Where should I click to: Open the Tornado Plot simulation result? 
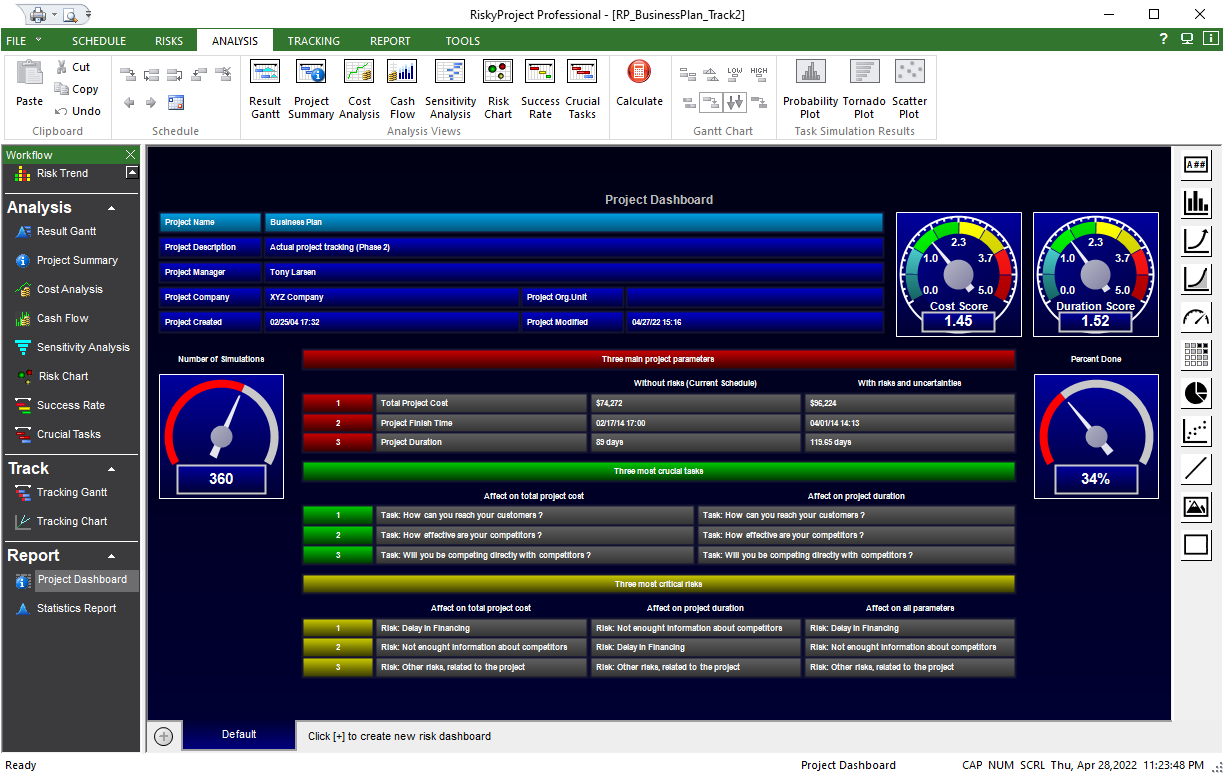tap(864, 89)
